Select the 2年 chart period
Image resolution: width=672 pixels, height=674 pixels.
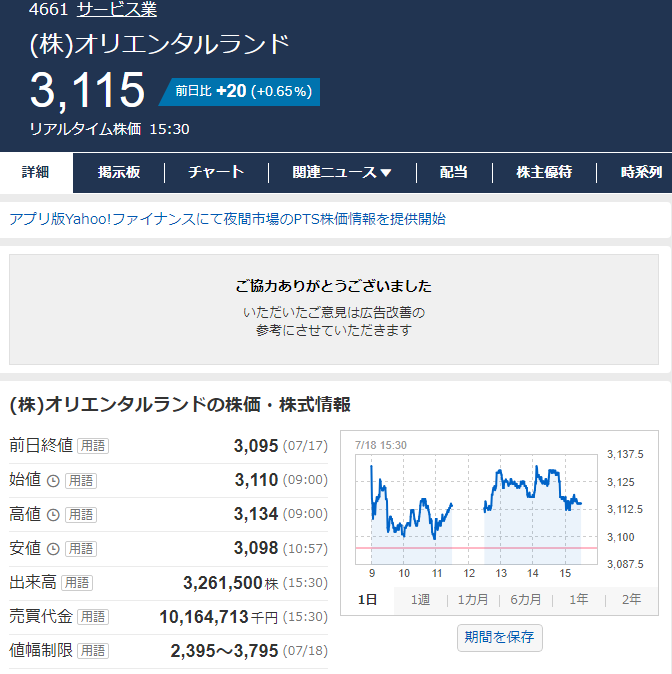tap(632, 600)
